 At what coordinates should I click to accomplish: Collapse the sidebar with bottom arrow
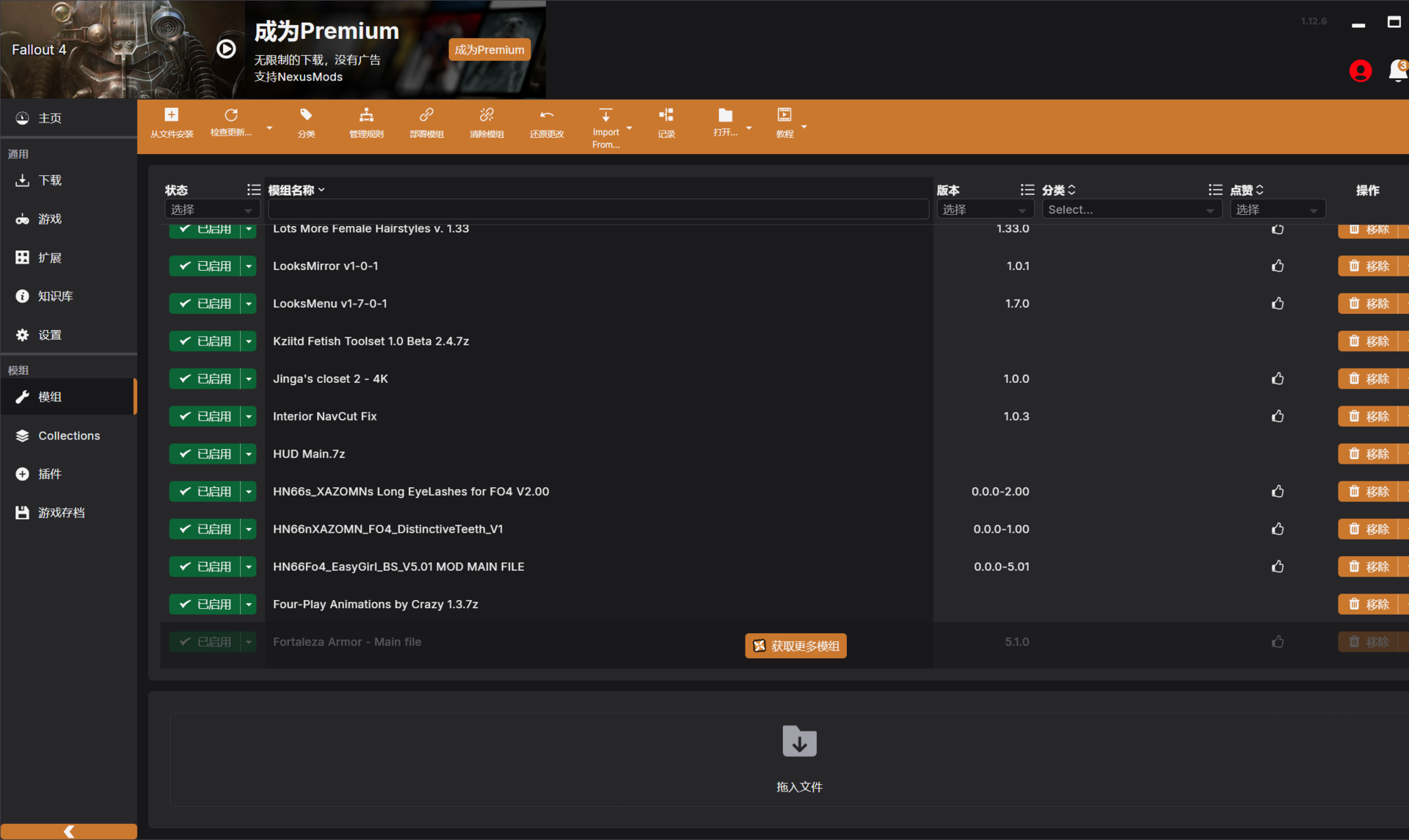coord(69,831)
